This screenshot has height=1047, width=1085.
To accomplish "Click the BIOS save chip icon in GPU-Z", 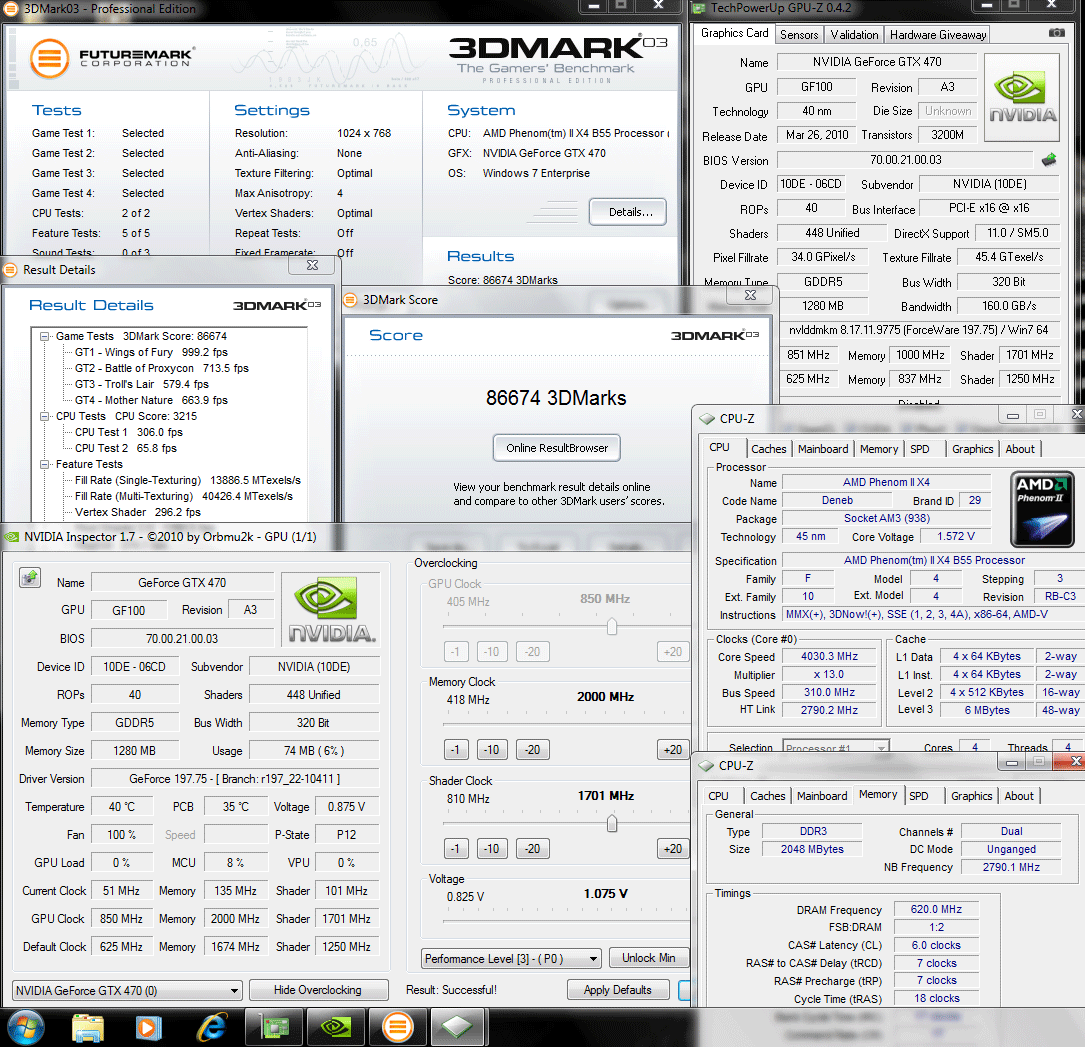I will coord(1049,160).
